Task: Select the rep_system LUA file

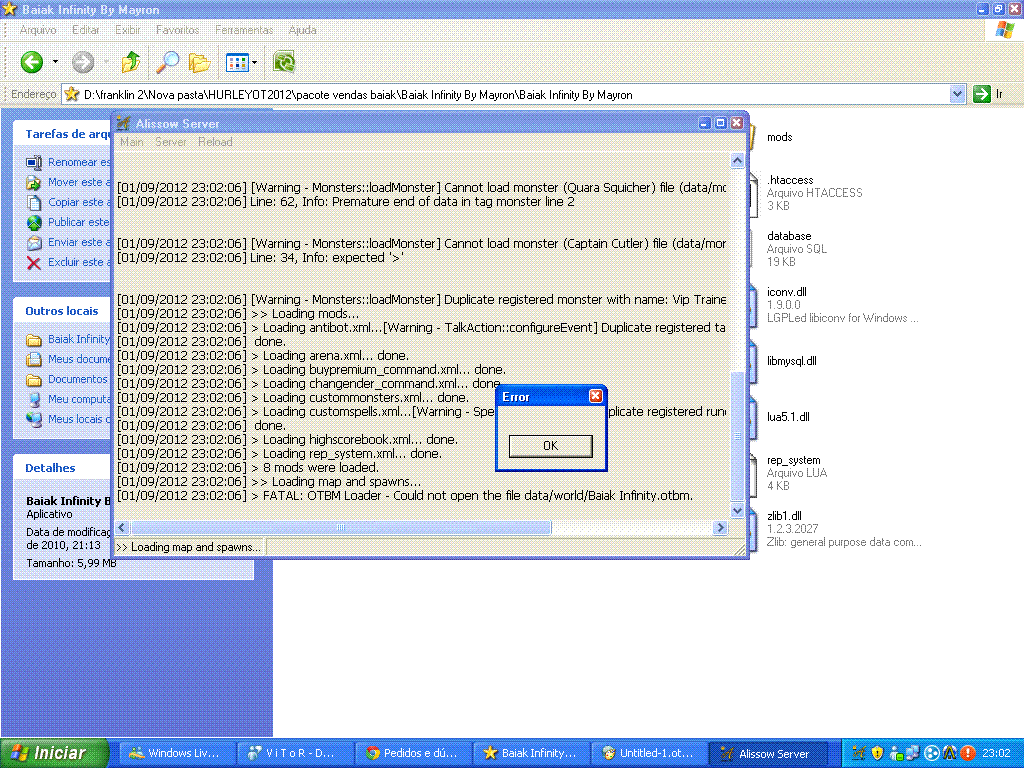Action: (x=790, y=472)
